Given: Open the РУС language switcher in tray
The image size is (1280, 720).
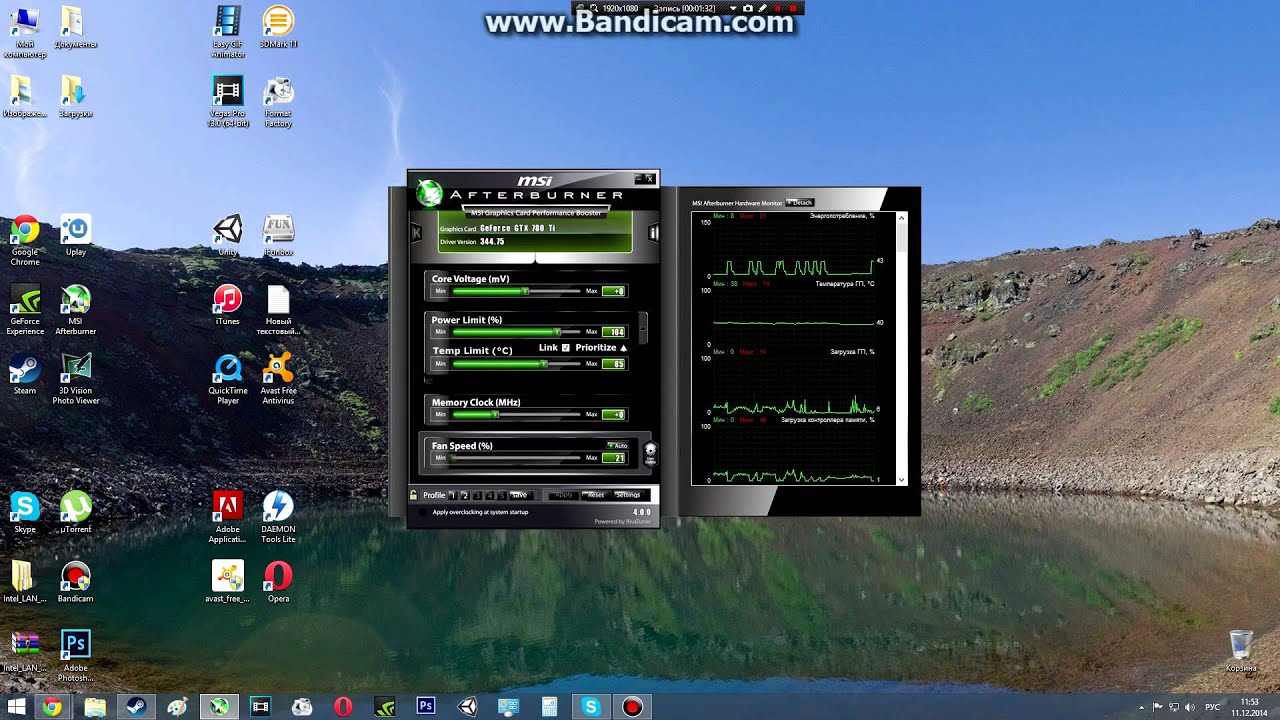Looking at the screenshot, I should point(1213,707).
